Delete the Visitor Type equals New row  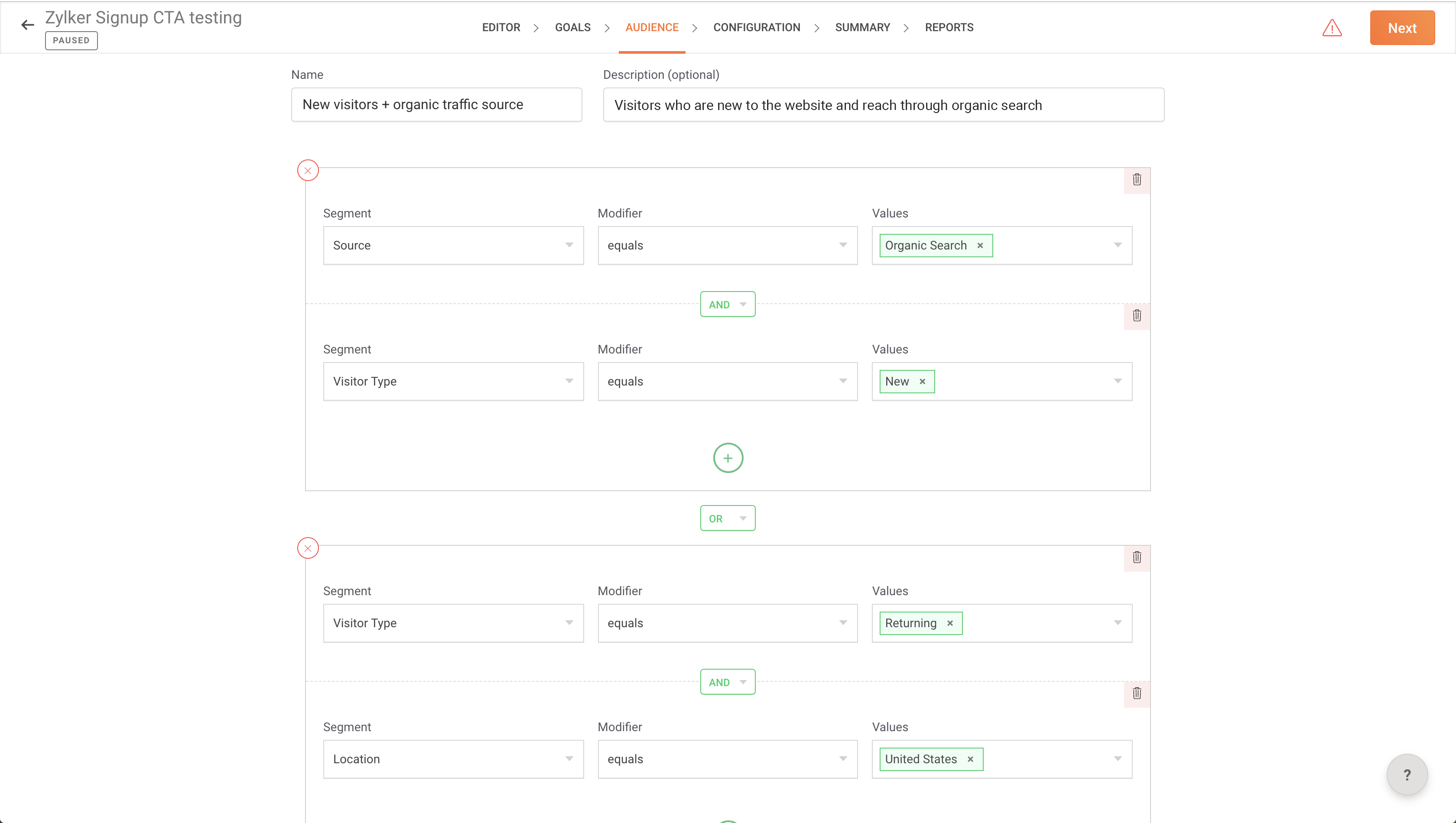click(1137, 315)
